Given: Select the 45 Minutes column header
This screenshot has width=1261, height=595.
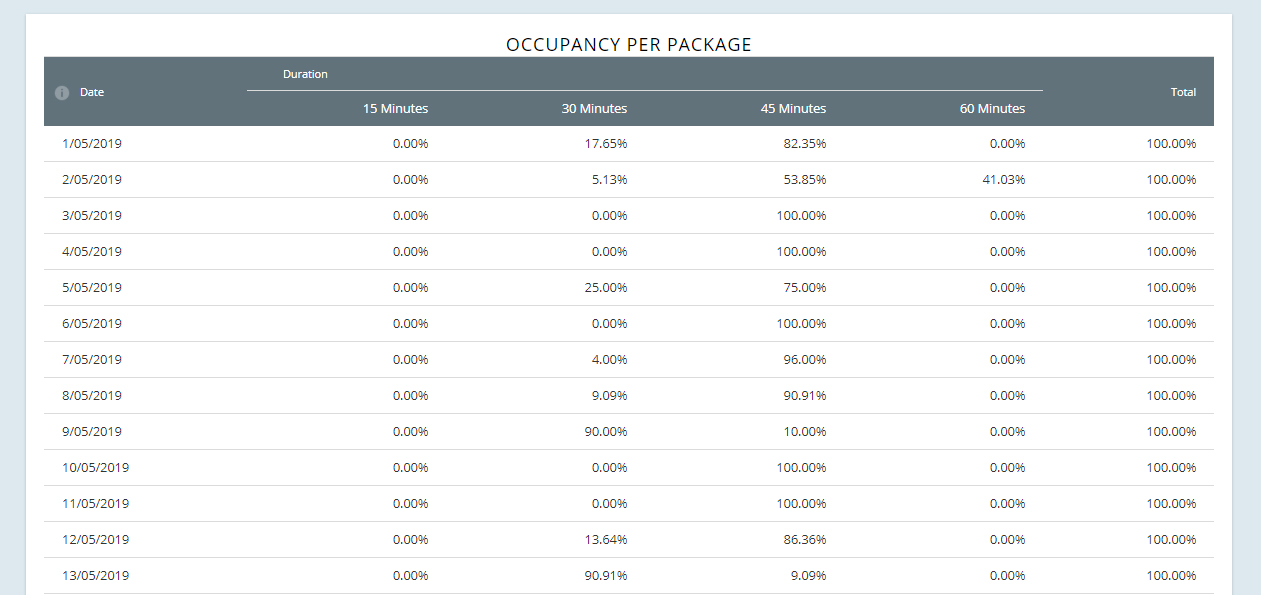Looking at the screenshot, I should (x=794, y=108).
